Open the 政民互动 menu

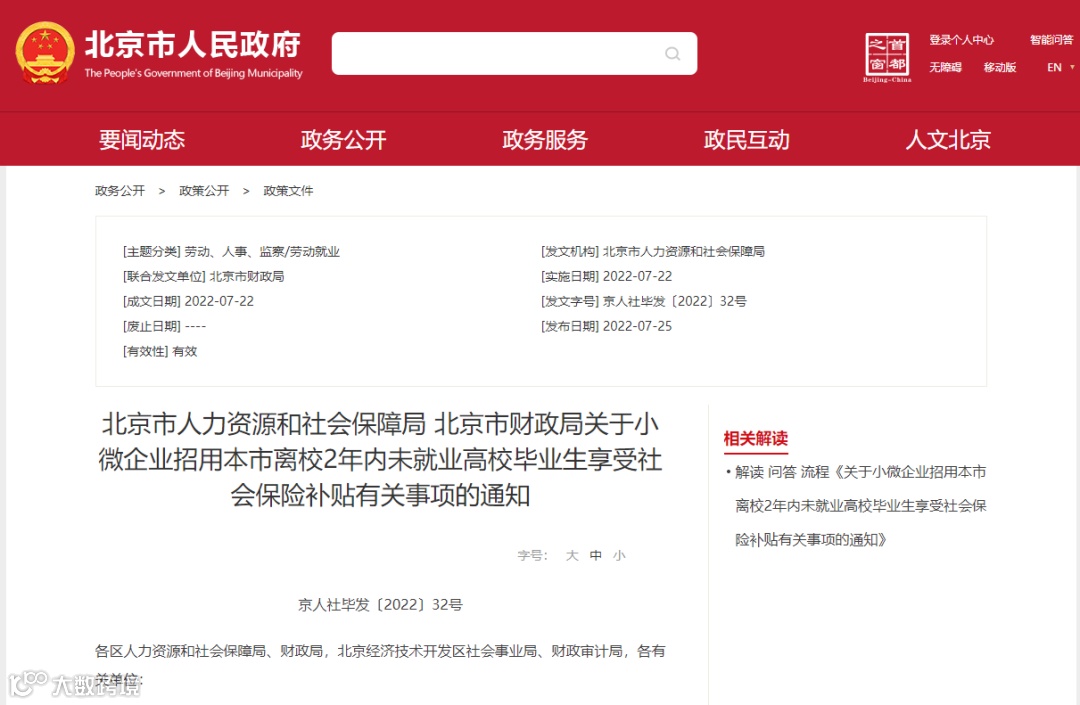[747, 140]
